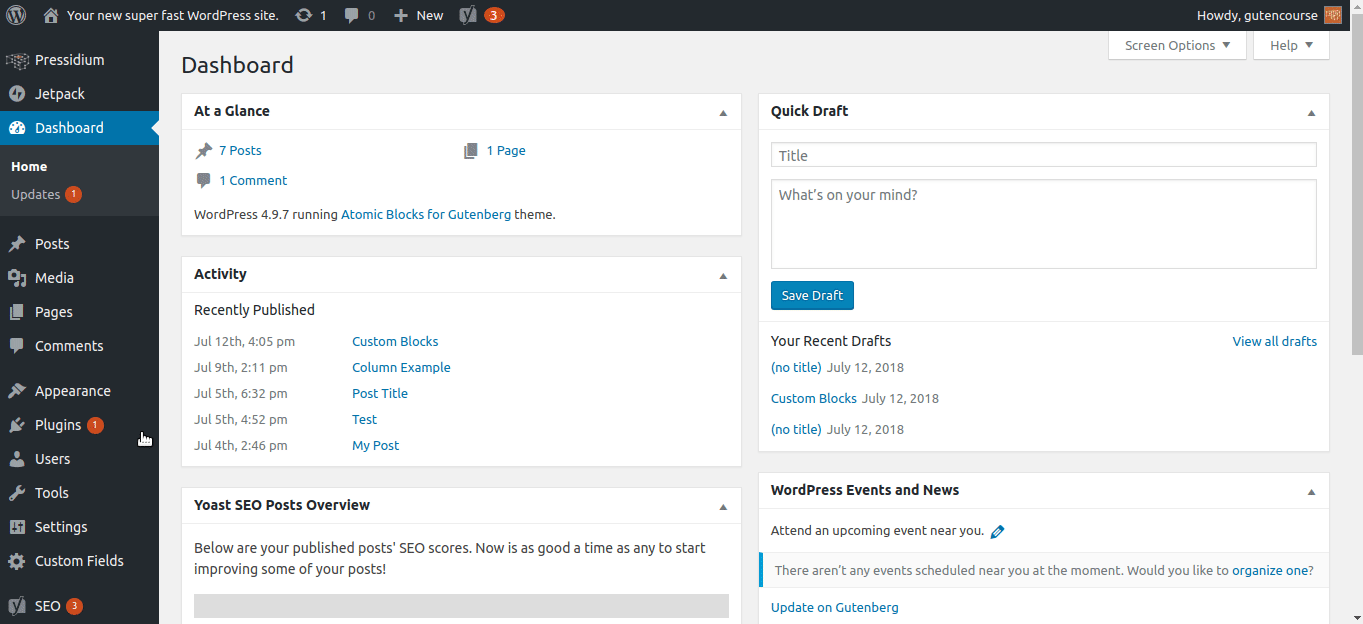
Task: Open Atomic Blocks for Gutenberg theme link
Action: click(x=426, y=214)
